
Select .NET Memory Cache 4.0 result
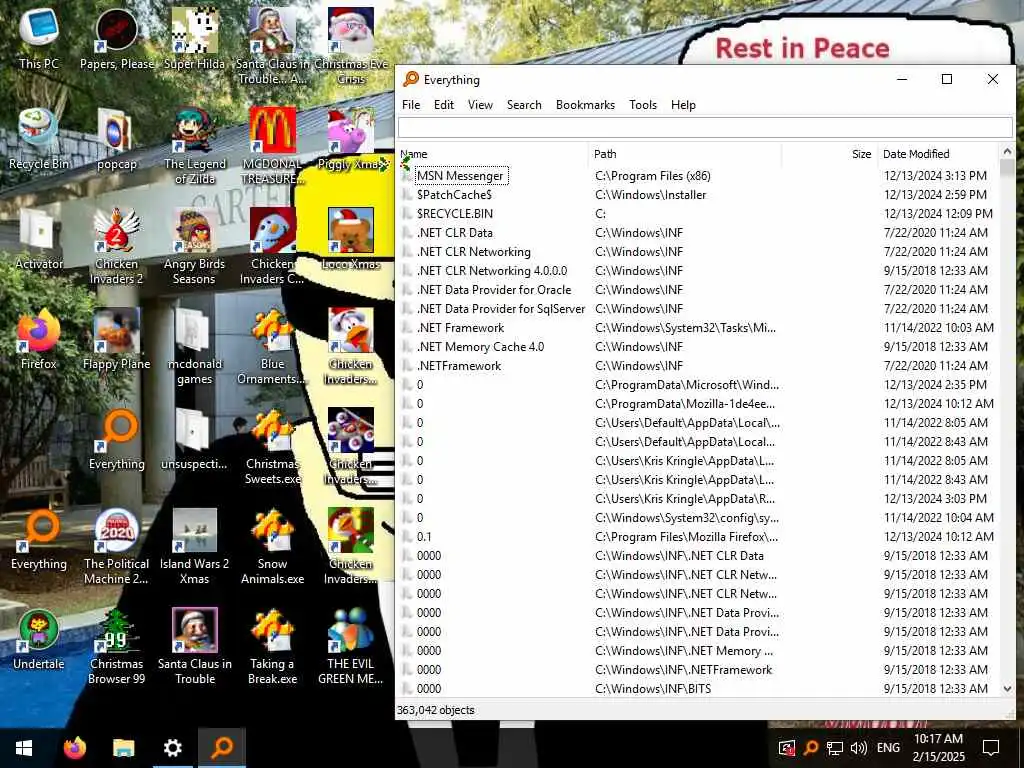pyautogui.click(x=697, y=346)
